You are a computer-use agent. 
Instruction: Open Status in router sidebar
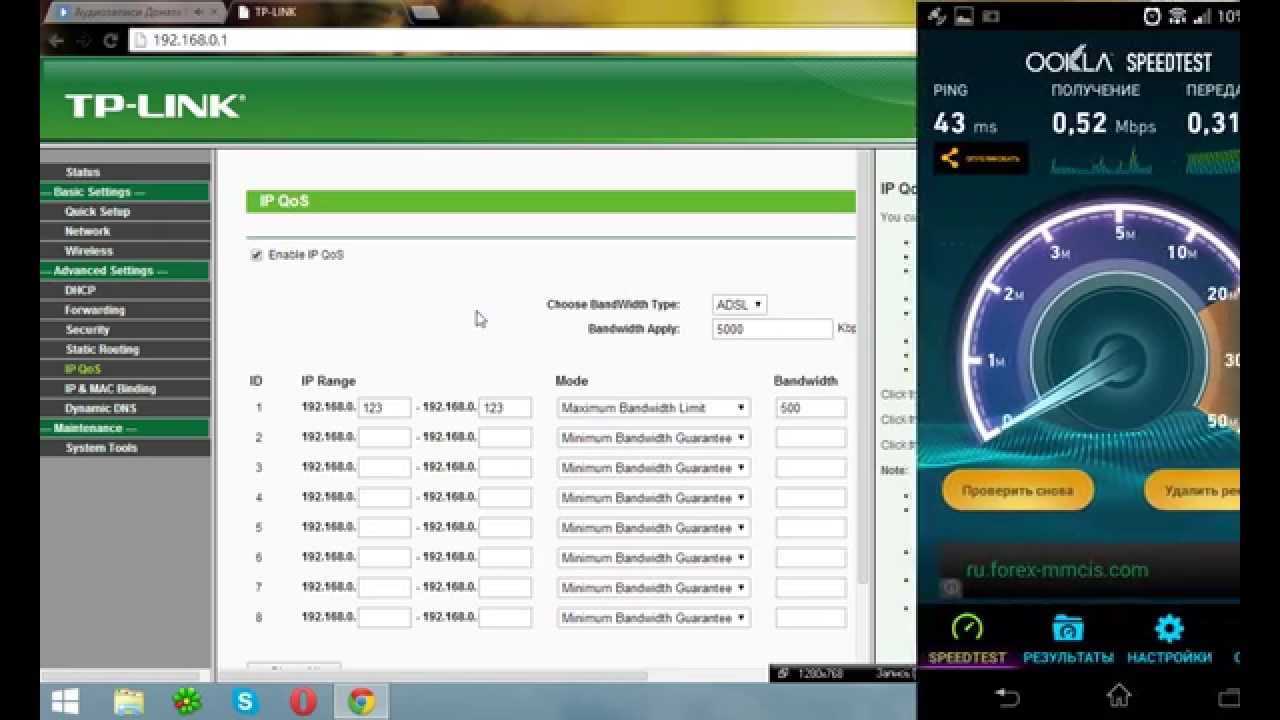coord(83,172)
